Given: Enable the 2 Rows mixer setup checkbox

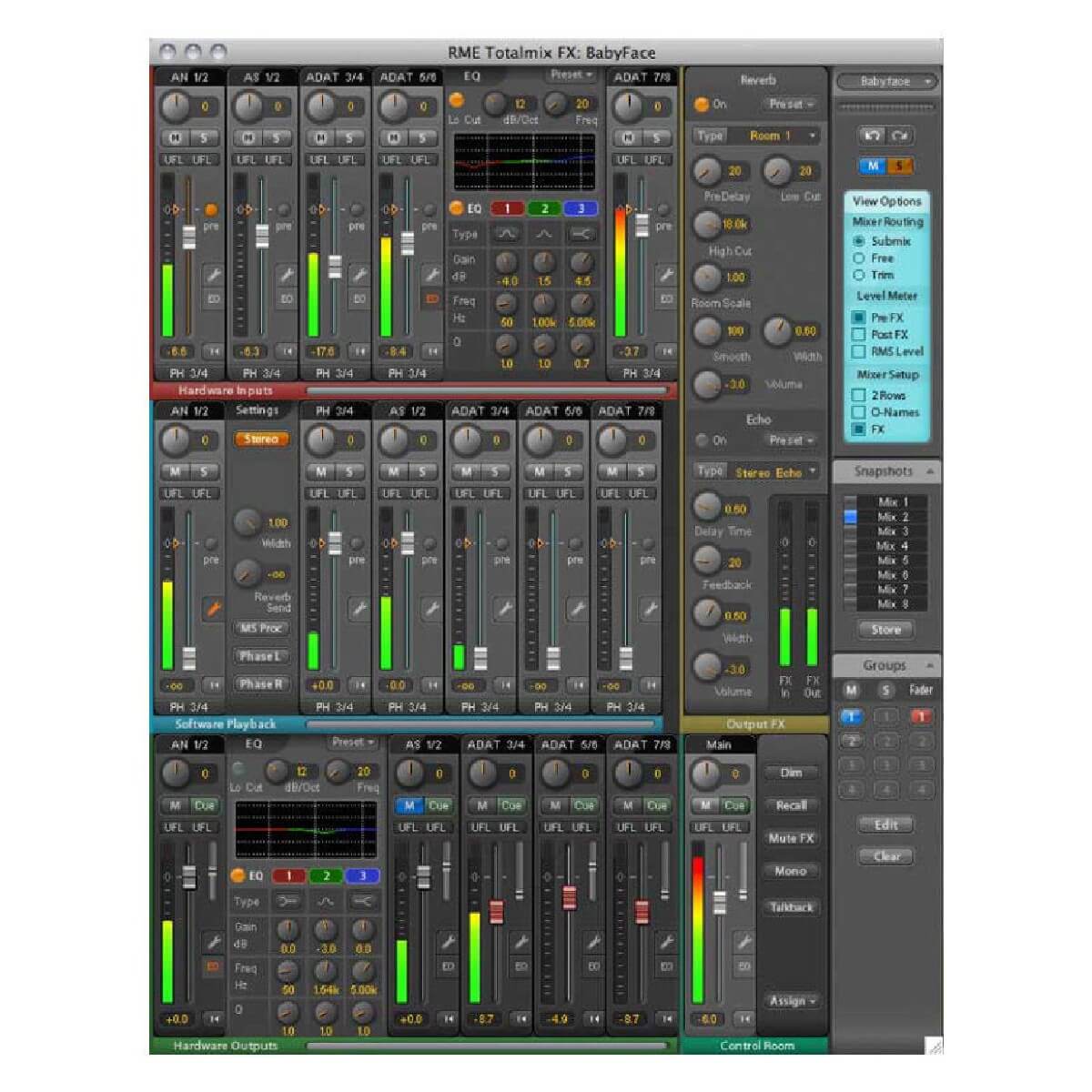Looking at the screenshot, I should pyautogui.click(x=858, y=395).
